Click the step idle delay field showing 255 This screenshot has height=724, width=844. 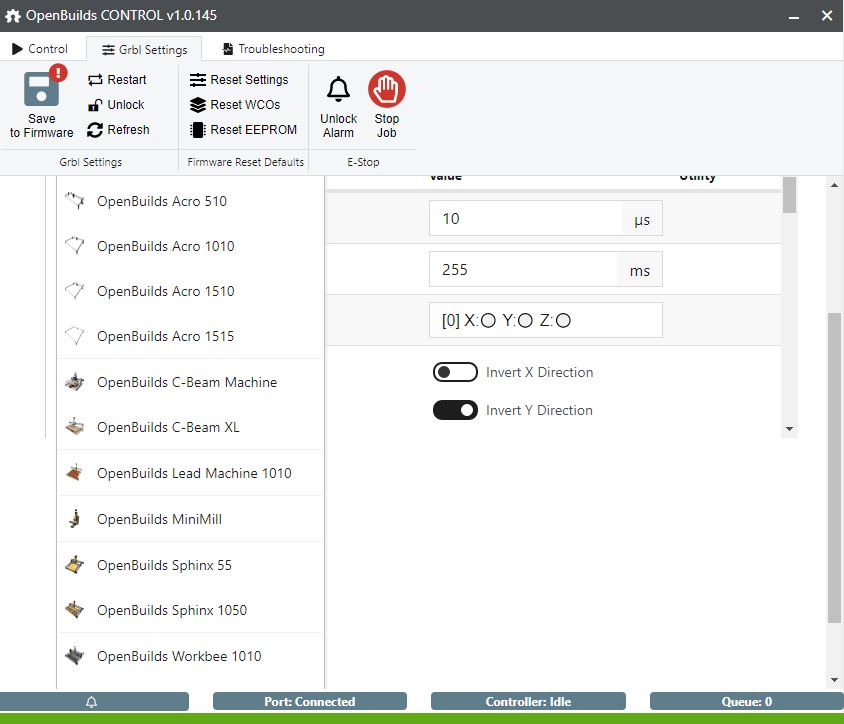(523, 269)
